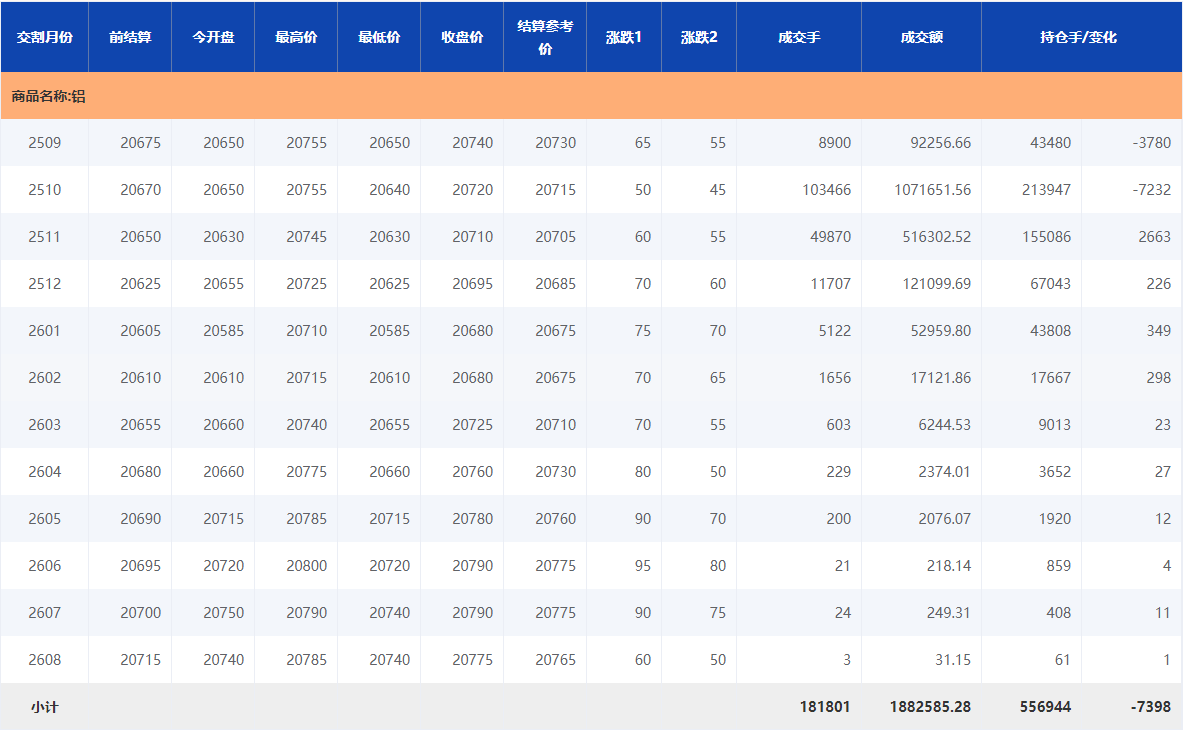Select the 小计 subtotal label
Image resolution: width=1184 pixels, height=731 pixels.
44,707
